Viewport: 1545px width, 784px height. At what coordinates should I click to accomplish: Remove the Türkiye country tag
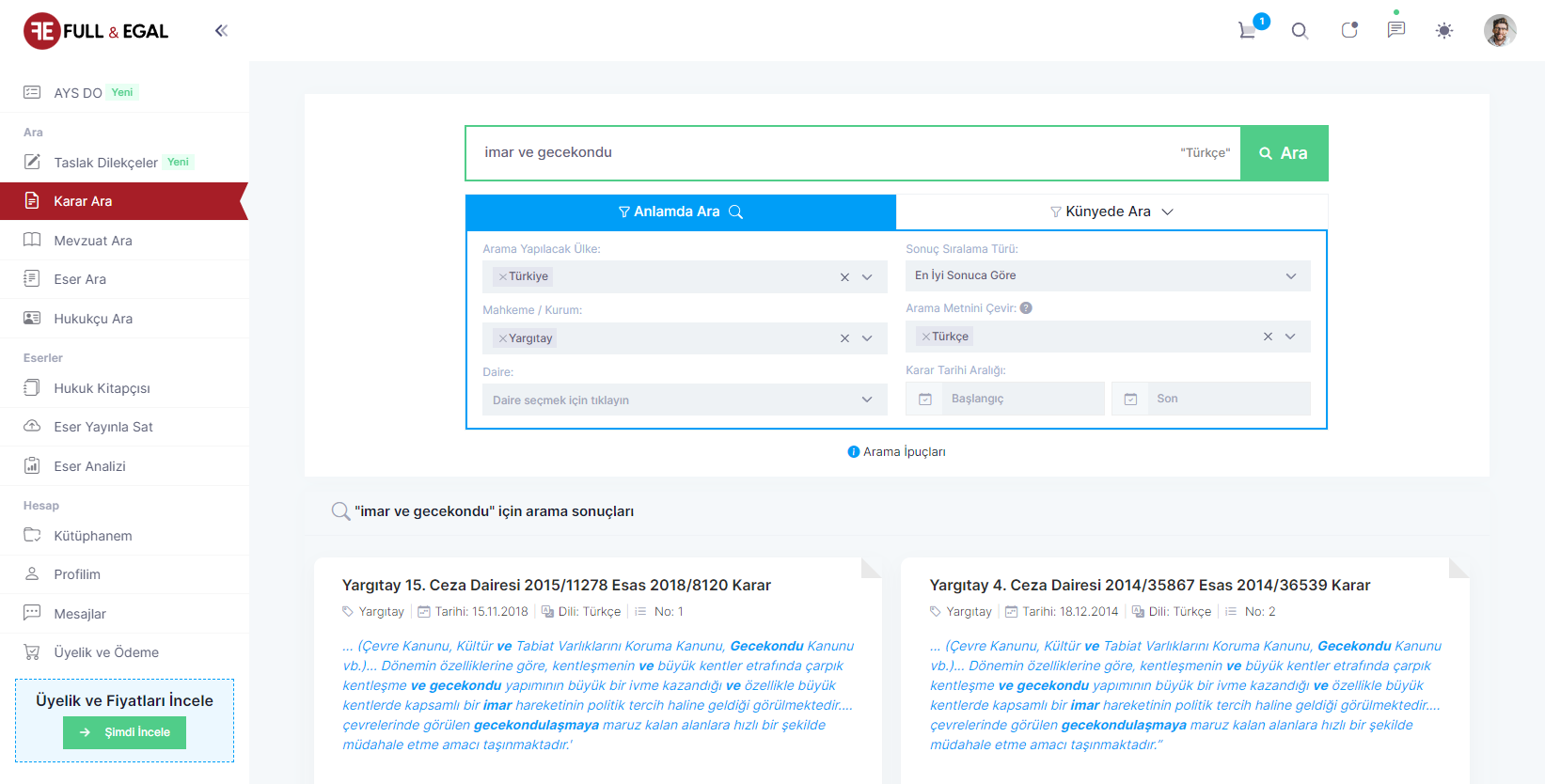click(503, 276)
